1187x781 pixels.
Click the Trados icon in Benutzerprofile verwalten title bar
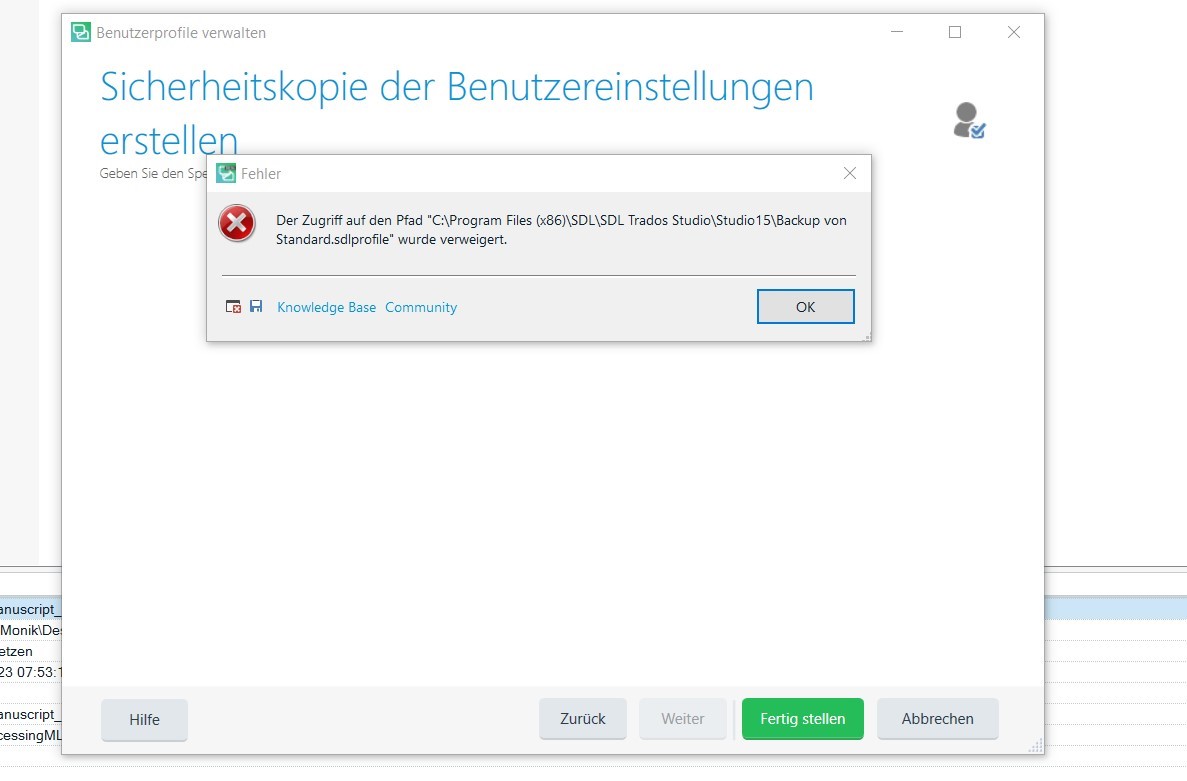click(80, 33)
